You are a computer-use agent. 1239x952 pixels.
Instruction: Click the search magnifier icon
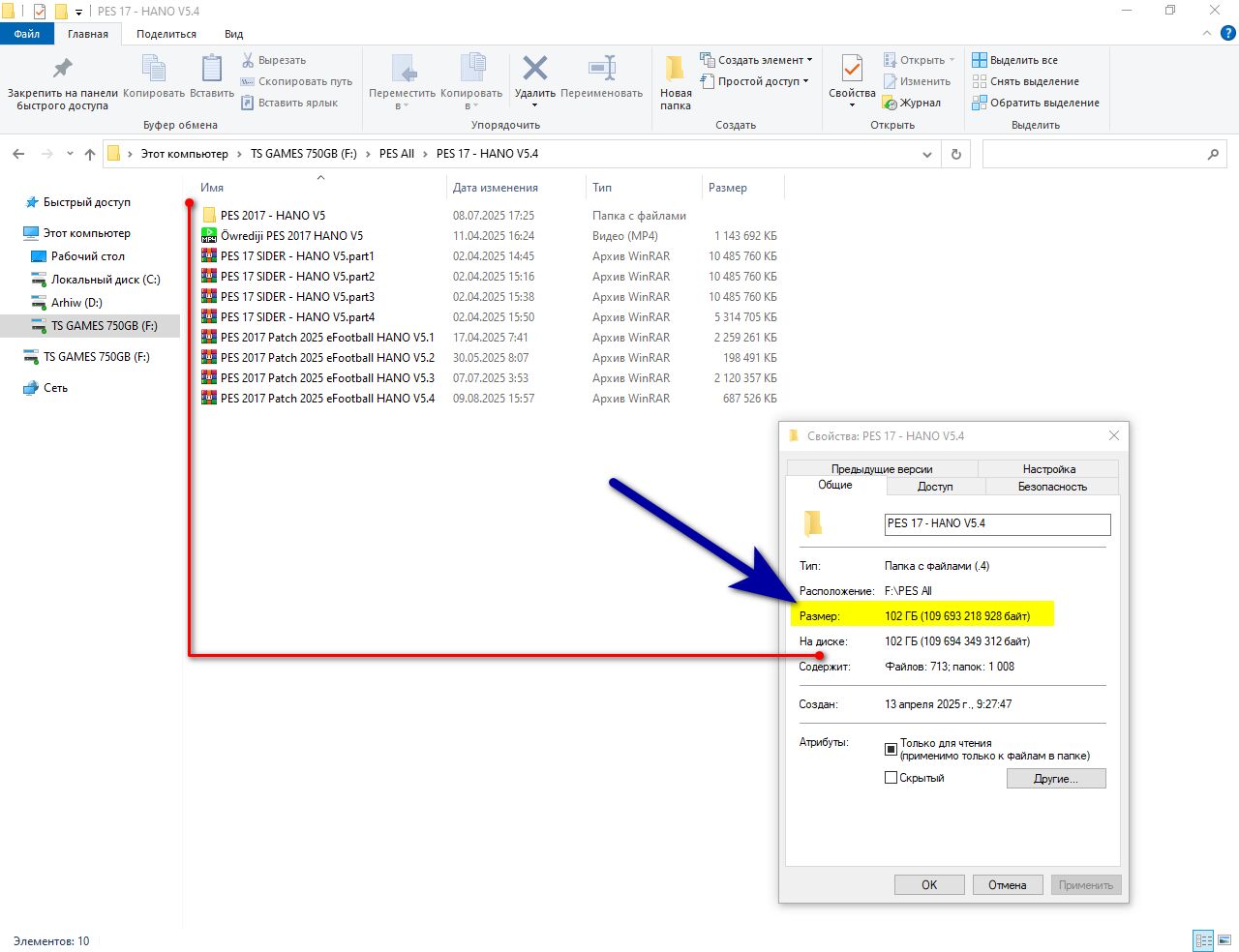1213,154
